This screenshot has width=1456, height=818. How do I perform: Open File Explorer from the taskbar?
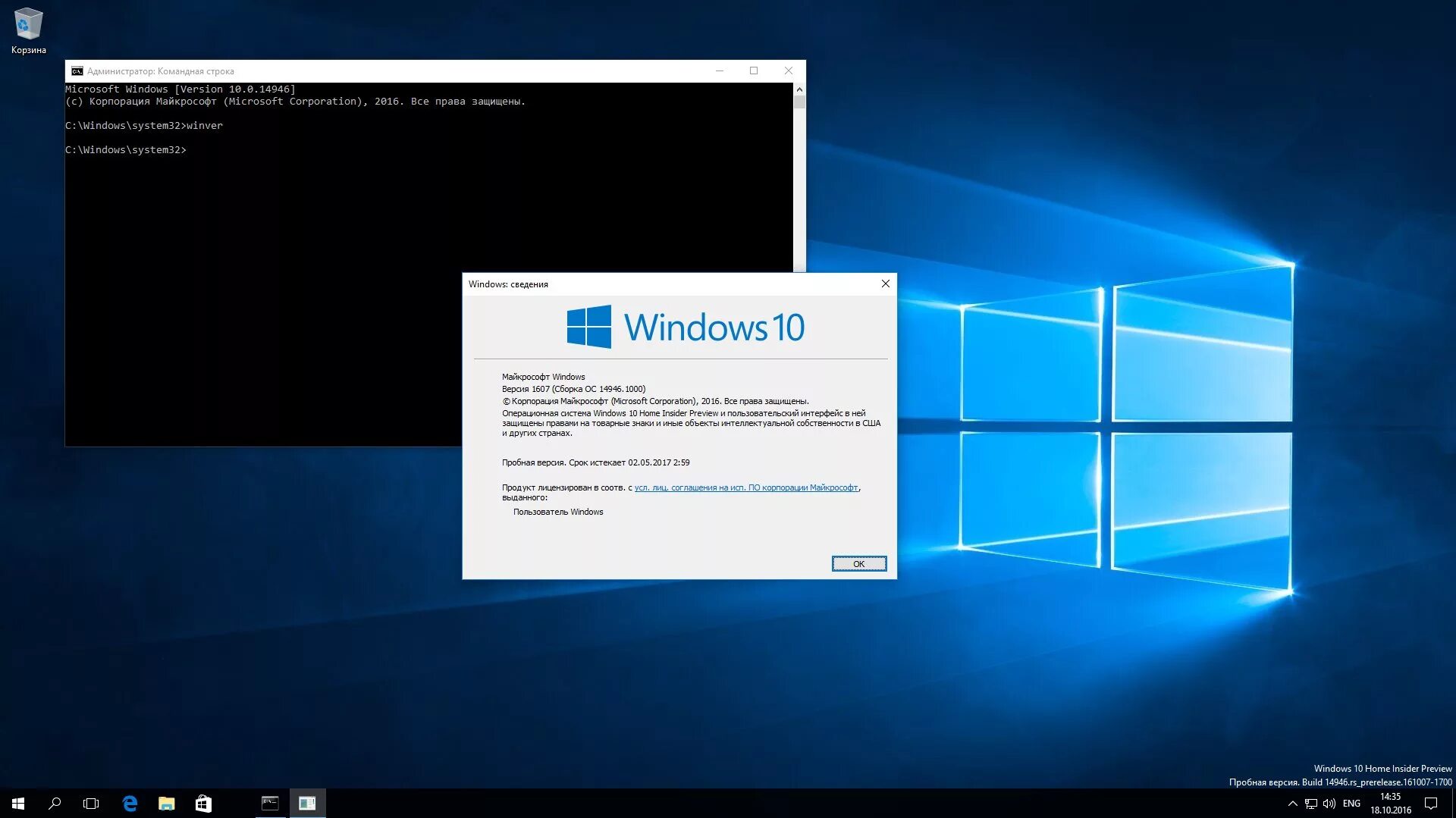point(166,803)
